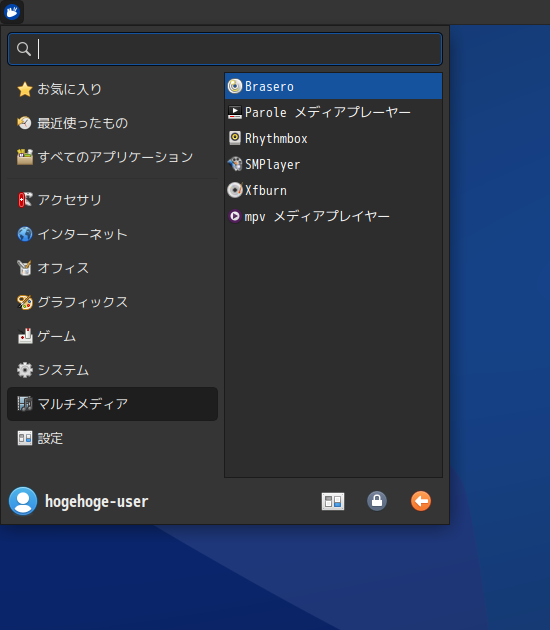Click the orange log out arrow icon

click(x=421, y=501)
